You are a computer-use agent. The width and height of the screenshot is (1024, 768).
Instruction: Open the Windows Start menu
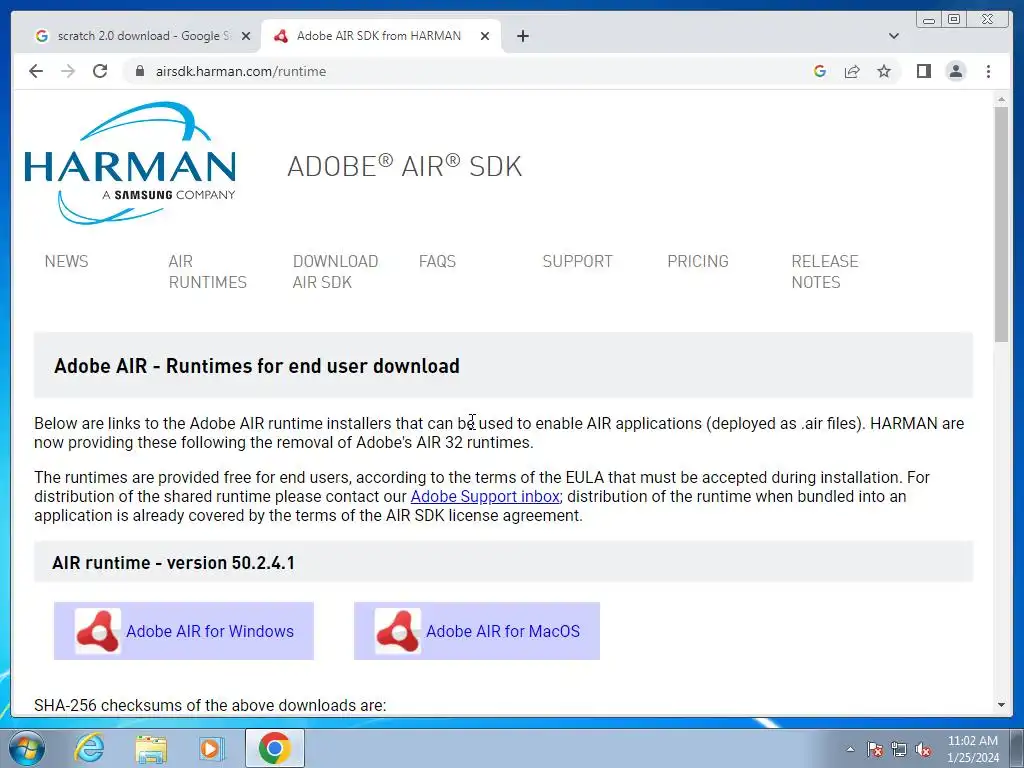tap(26, 748)
